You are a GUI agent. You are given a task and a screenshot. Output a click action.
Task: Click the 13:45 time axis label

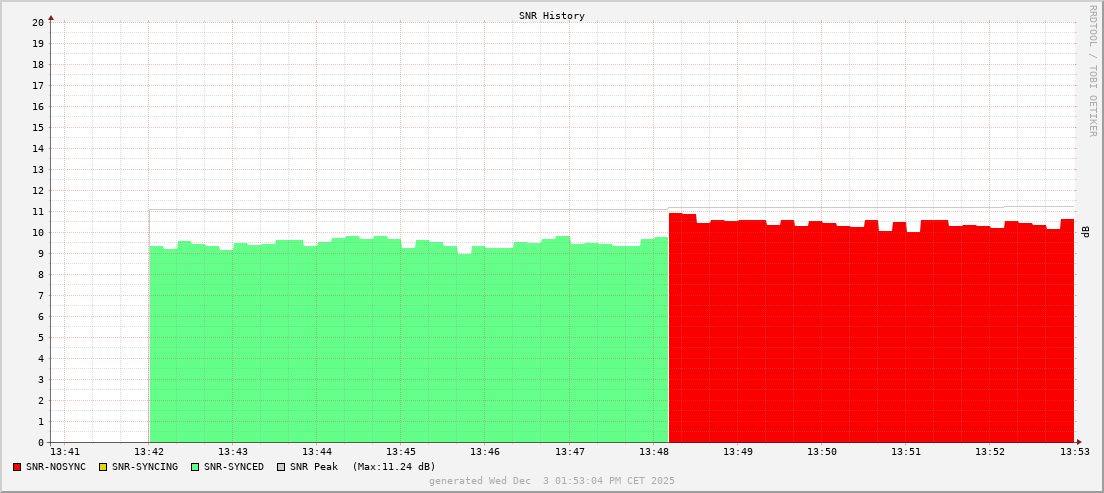(400, 453)
